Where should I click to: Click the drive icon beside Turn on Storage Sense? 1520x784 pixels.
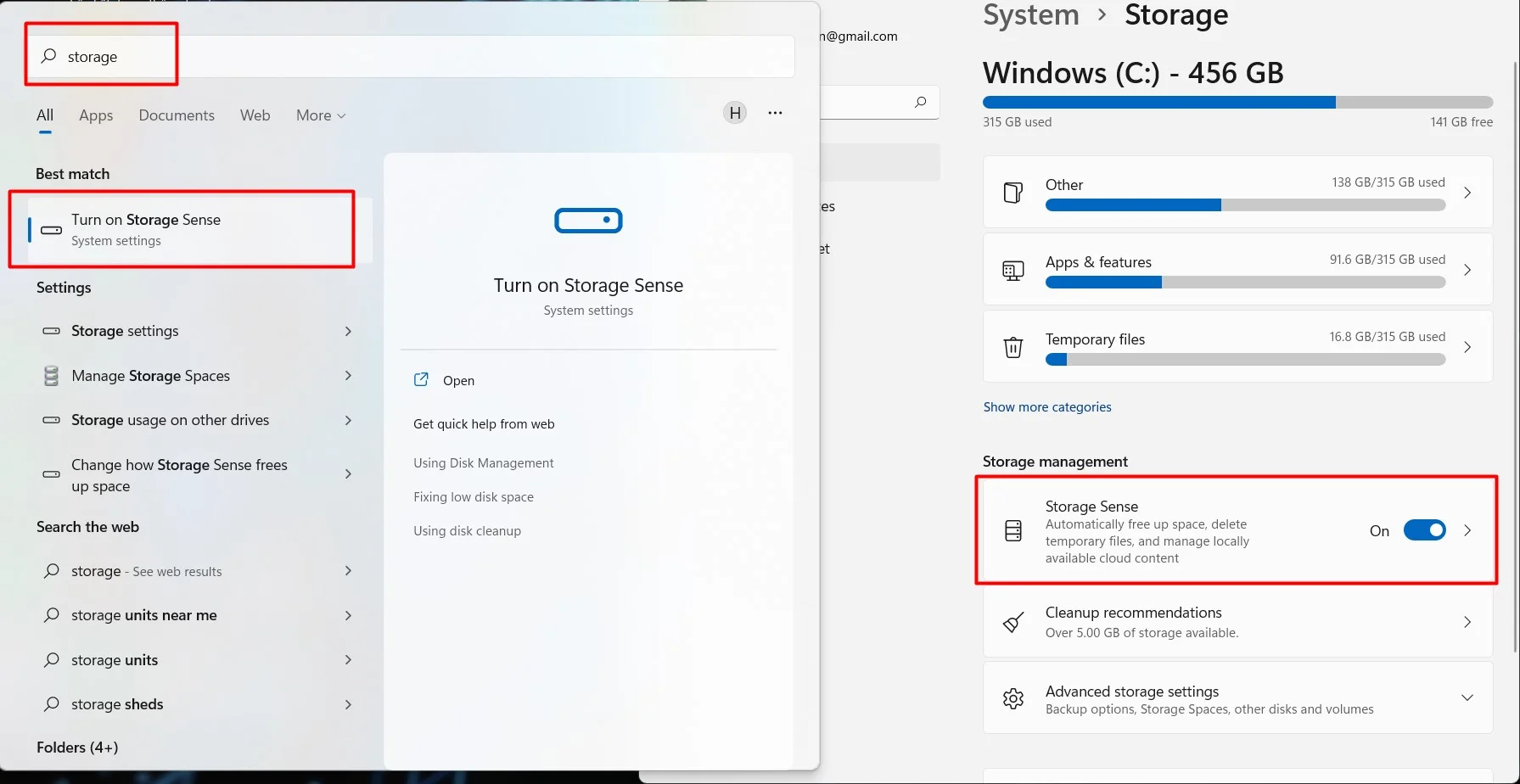pos(52,230)
